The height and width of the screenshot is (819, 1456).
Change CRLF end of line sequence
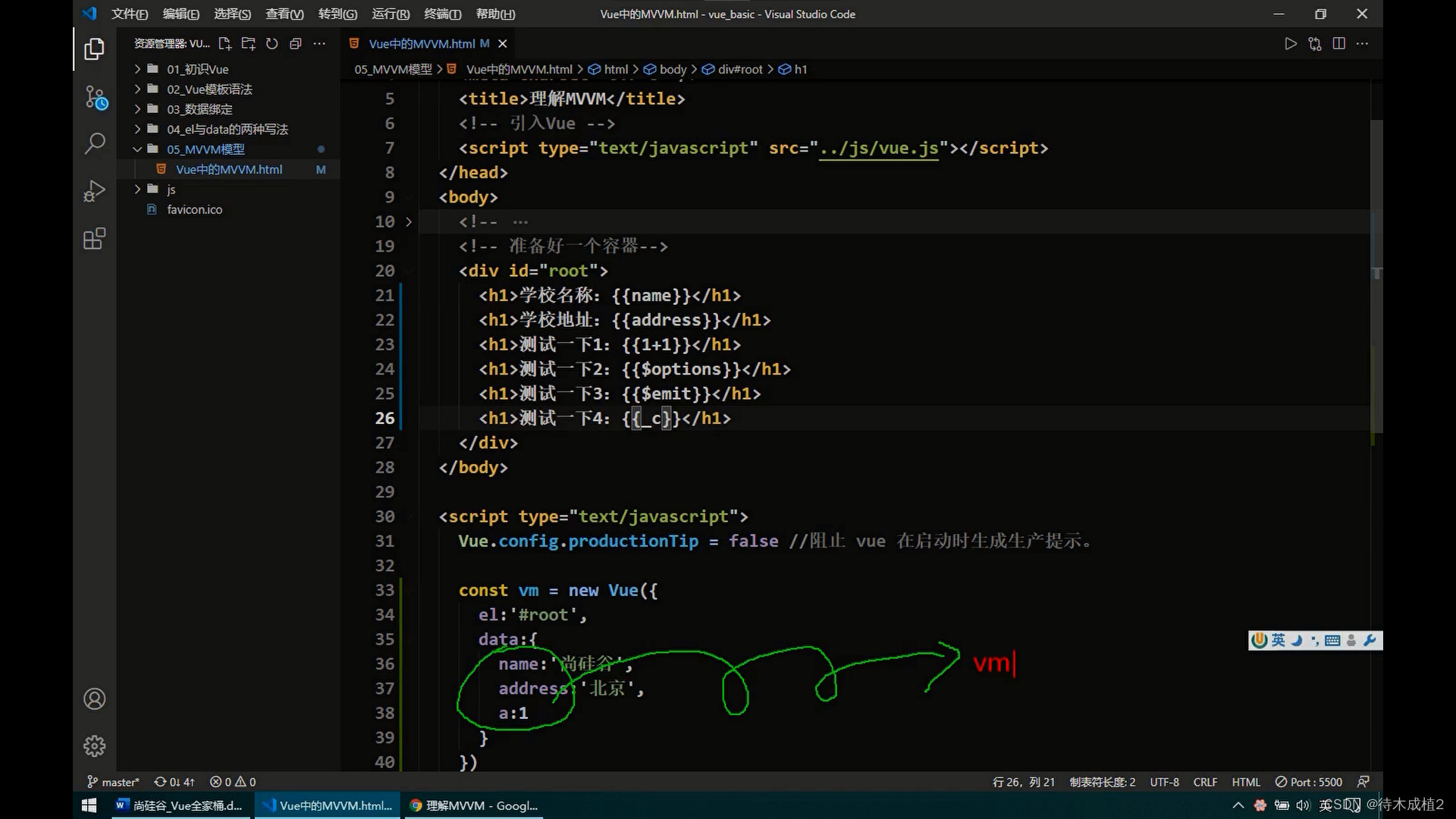[1205, 782]
